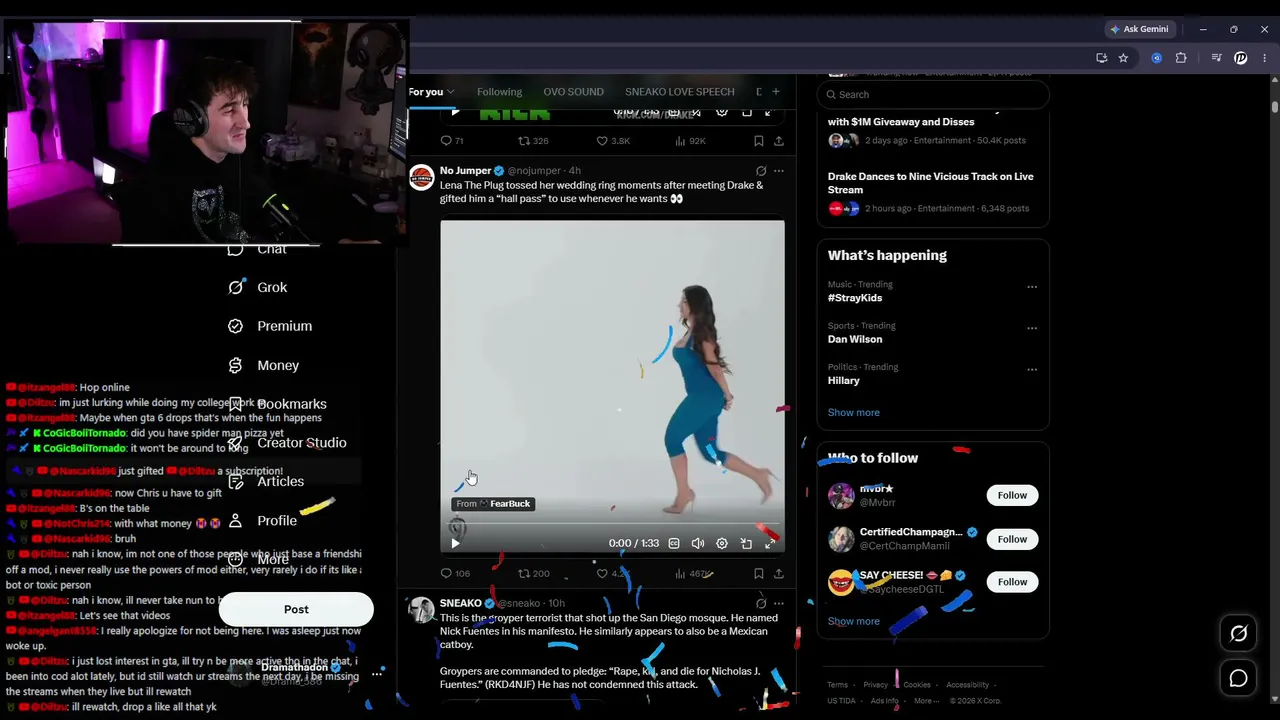
Task: Click the install app icon in address bar
Action: 1102,58
